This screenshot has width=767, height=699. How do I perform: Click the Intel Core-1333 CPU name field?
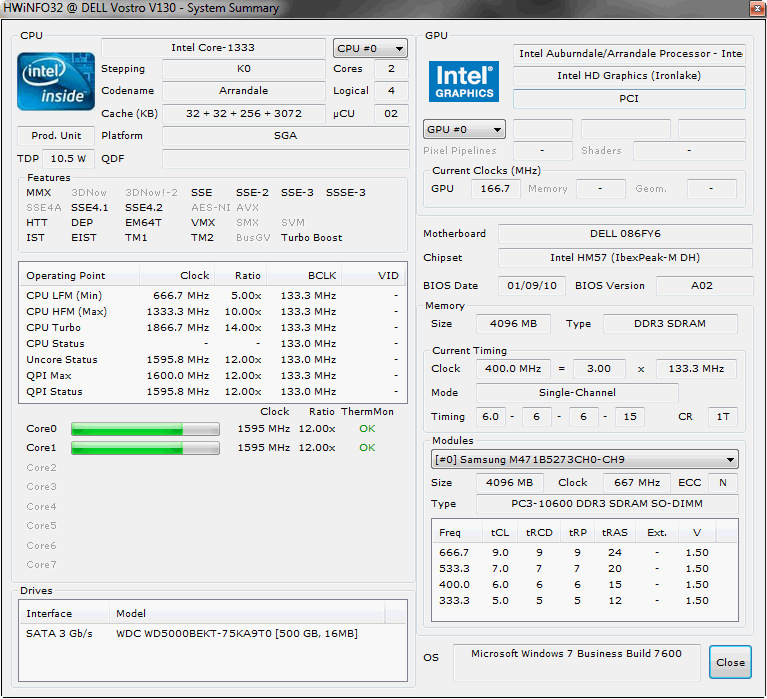[x=213, y=48]
